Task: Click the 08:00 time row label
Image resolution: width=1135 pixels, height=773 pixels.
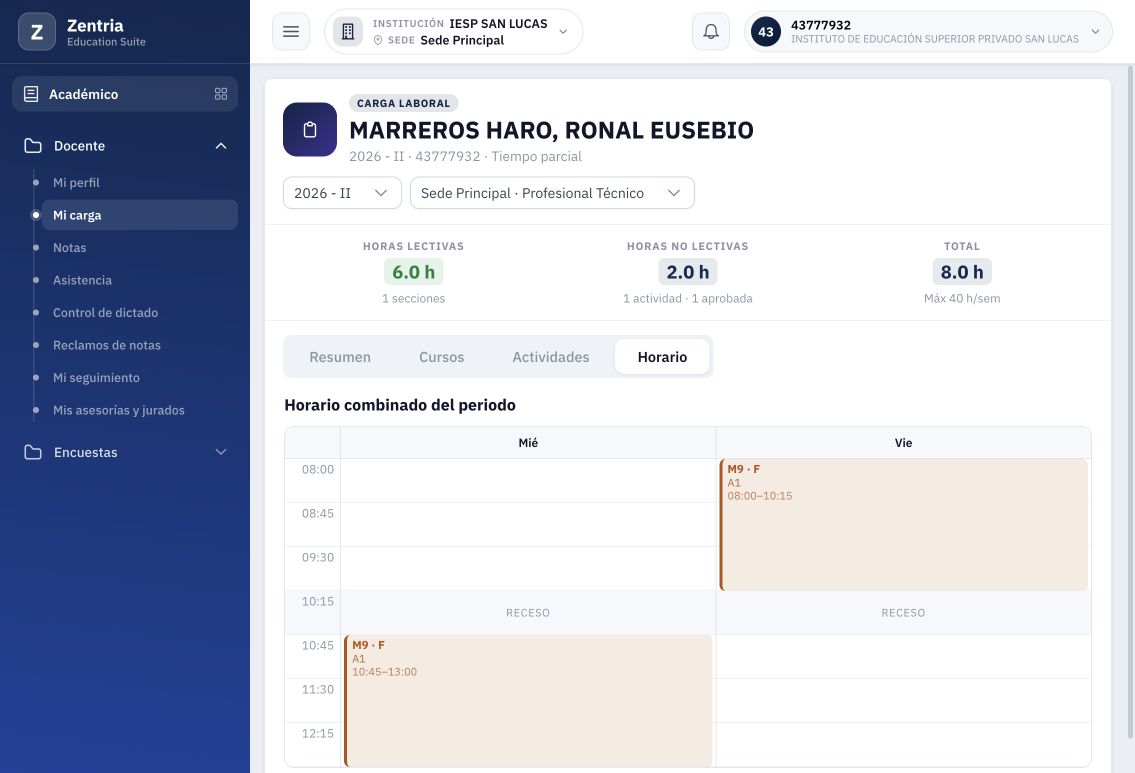Action: click(318, 470)
